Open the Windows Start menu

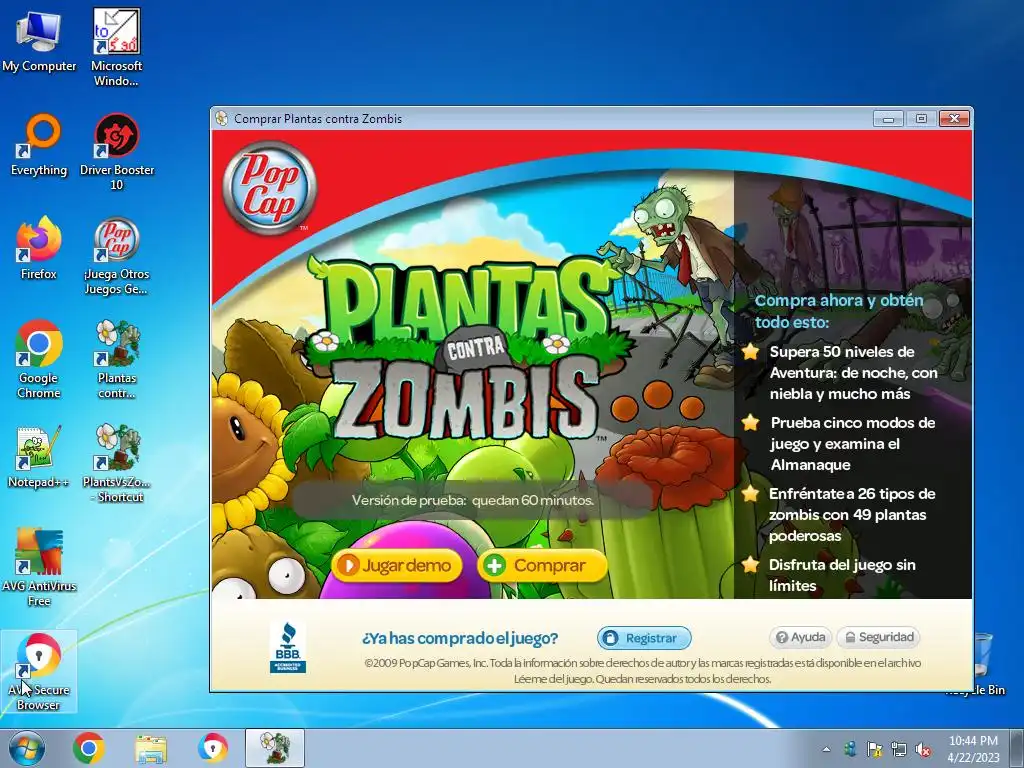click(27, 748)
